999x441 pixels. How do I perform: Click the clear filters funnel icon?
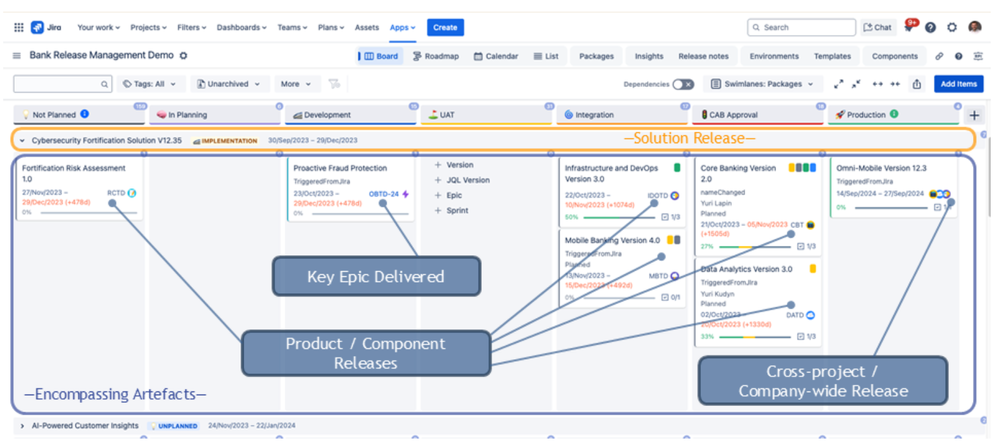coord(333,84)
